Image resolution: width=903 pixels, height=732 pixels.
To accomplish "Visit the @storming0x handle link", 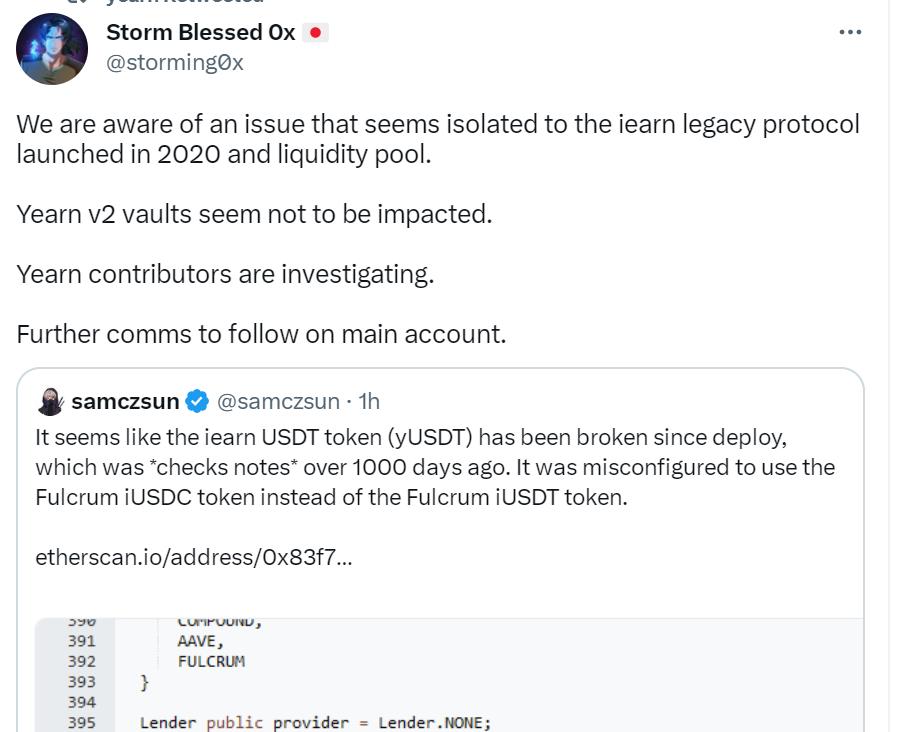I will coord(174,63).
